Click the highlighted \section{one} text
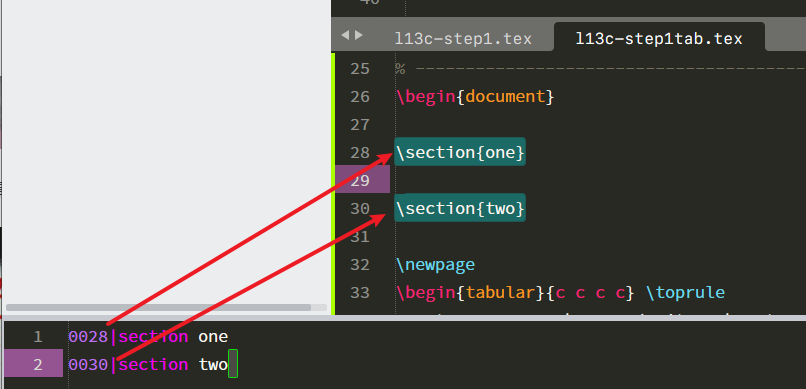This screenshot has width=806, height=389. tap(460, 152)
